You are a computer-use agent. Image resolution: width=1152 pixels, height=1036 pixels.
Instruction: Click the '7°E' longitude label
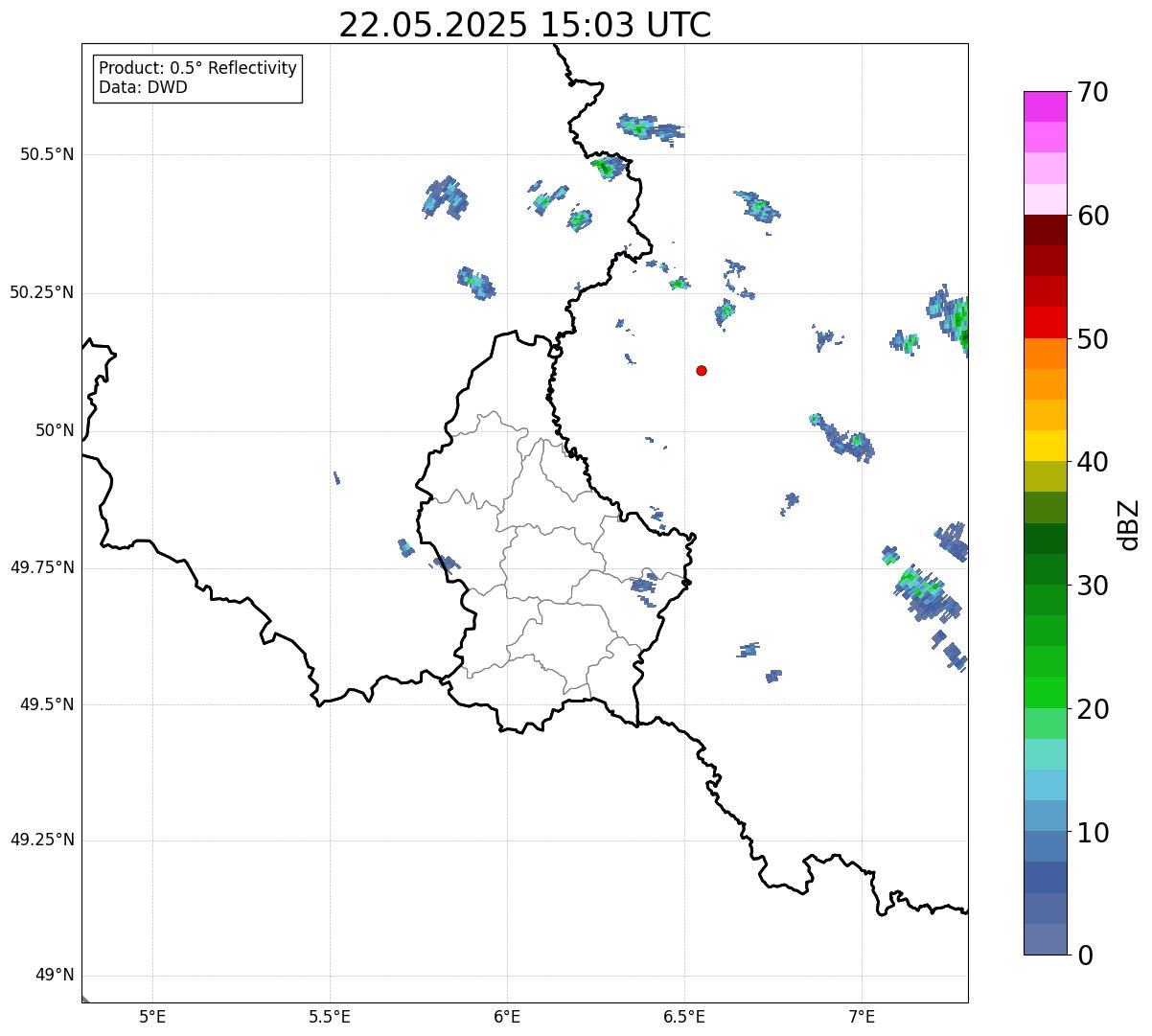click(x=862, y=1018)
